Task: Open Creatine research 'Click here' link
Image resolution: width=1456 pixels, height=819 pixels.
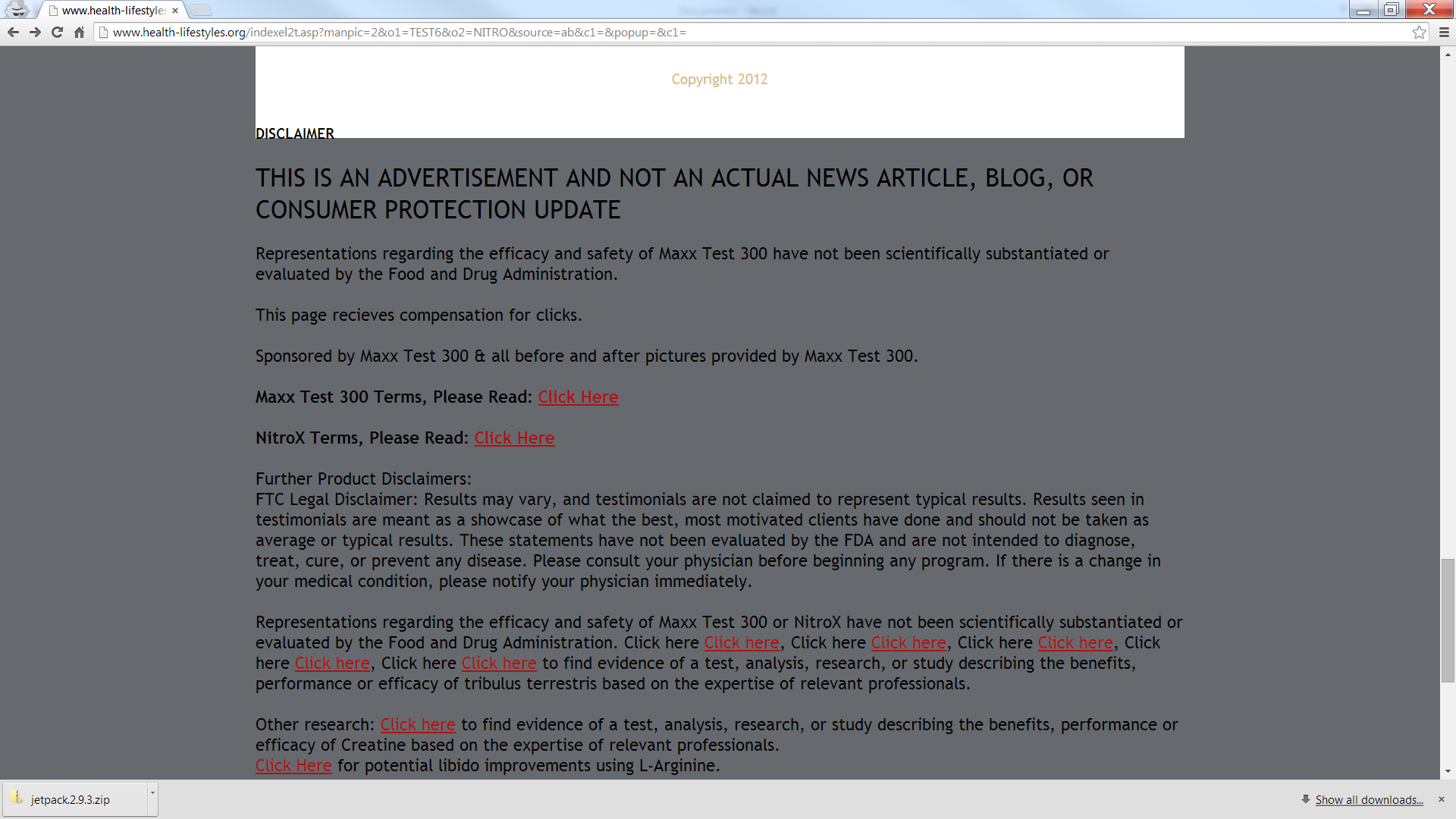Action: (417, 725)
